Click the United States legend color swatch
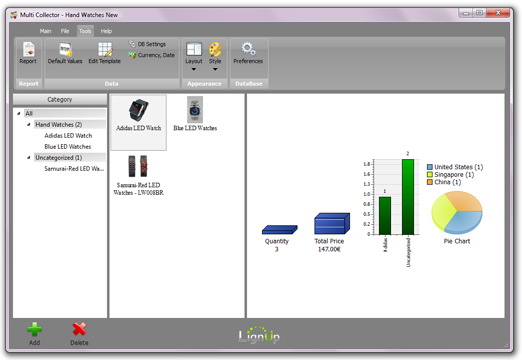Viewport: 522px width, 360px height. pyautogui.click(x=430, y=167)
